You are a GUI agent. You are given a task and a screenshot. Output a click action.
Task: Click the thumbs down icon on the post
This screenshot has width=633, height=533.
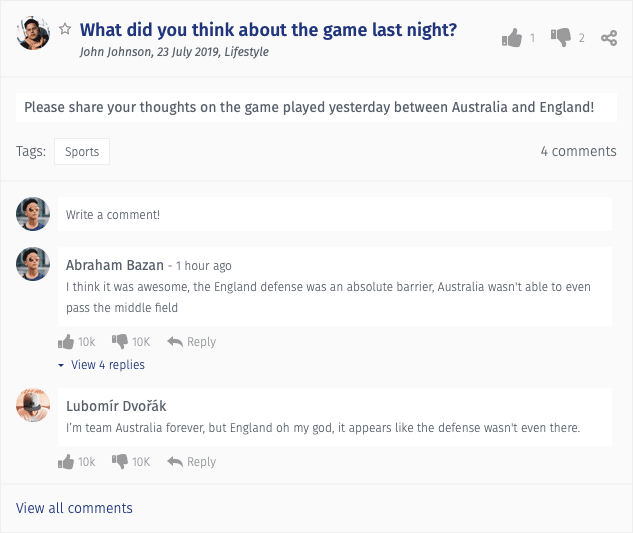pos(561,38)
